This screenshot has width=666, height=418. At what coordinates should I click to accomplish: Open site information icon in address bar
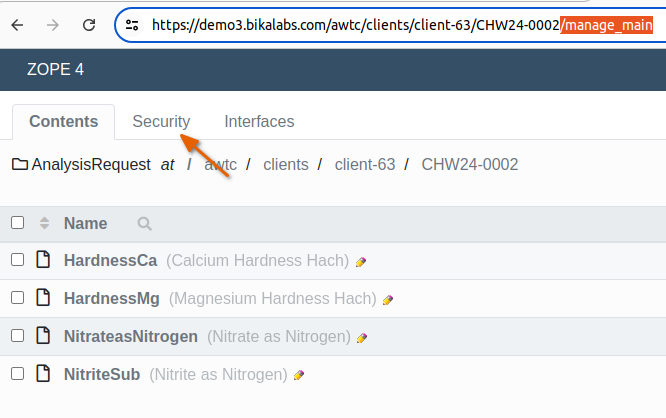coord(132,25)
